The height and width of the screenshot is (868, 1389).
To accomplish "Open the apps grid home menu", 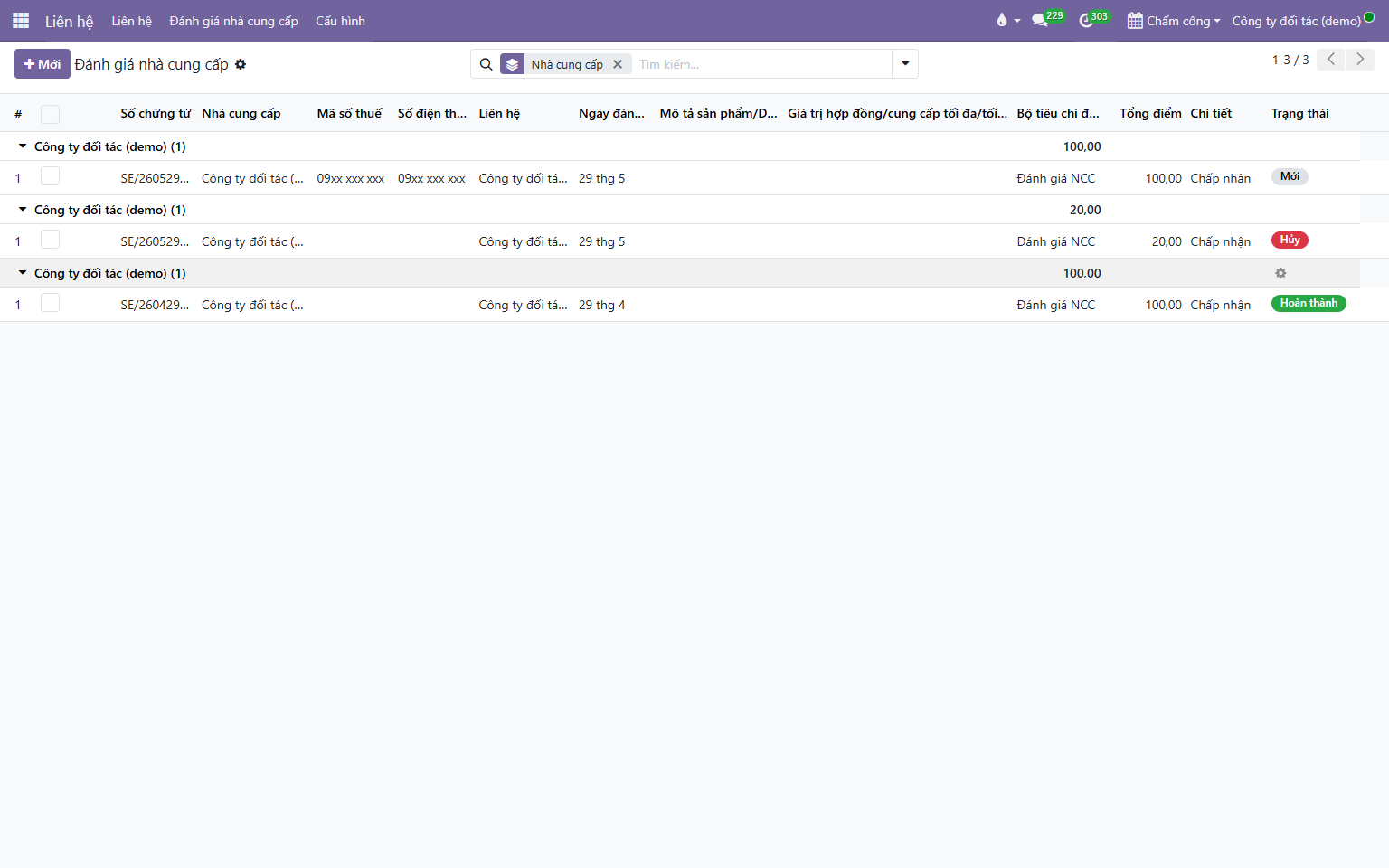I will click(21, 21).
